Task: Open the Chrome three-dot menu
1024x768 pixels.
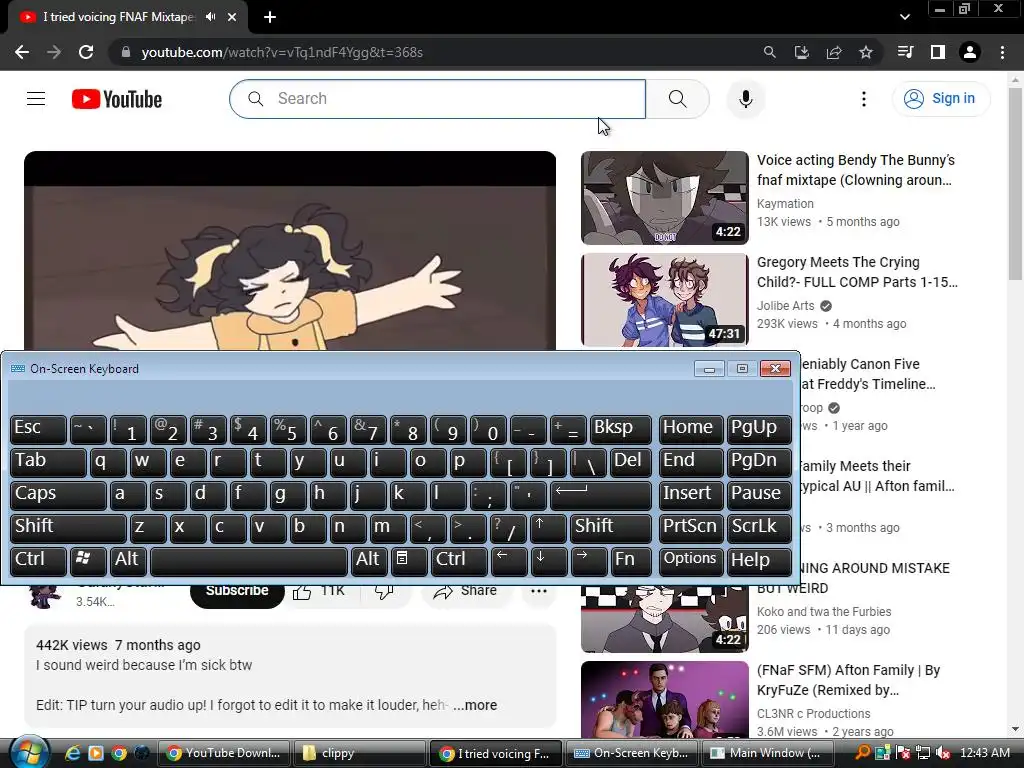Action: pos(1002,52)
